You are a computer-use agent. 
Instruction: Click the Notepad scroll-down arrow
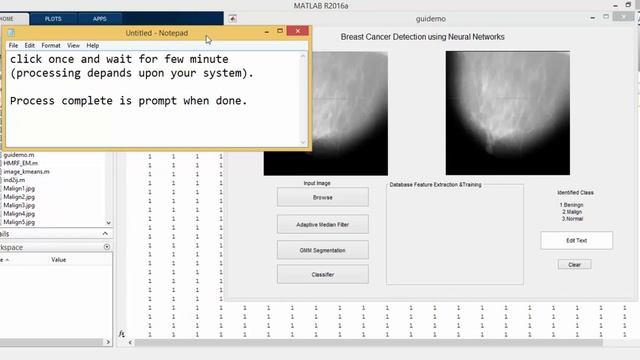(x=303, y=142)
